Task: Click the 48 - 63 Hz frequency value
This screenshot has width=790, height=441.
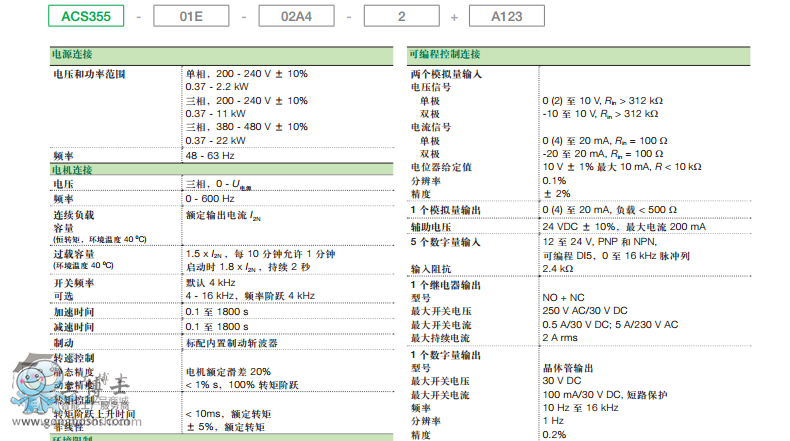Action: pos(209,156)
